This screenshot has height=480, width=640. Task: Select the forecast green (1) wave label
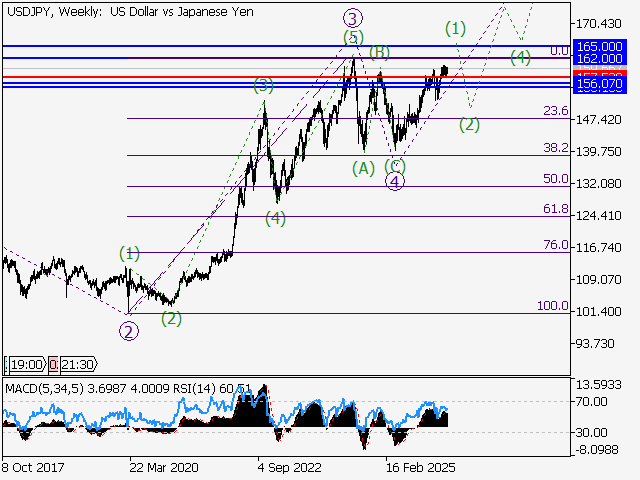click(455, 28)
